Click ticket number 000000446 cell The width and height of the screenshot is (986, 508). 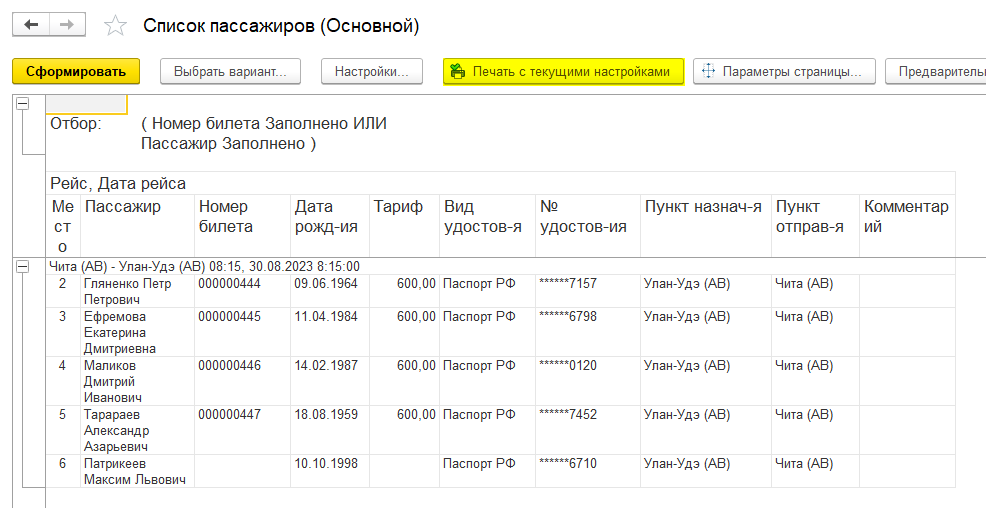tap(229, 366)
